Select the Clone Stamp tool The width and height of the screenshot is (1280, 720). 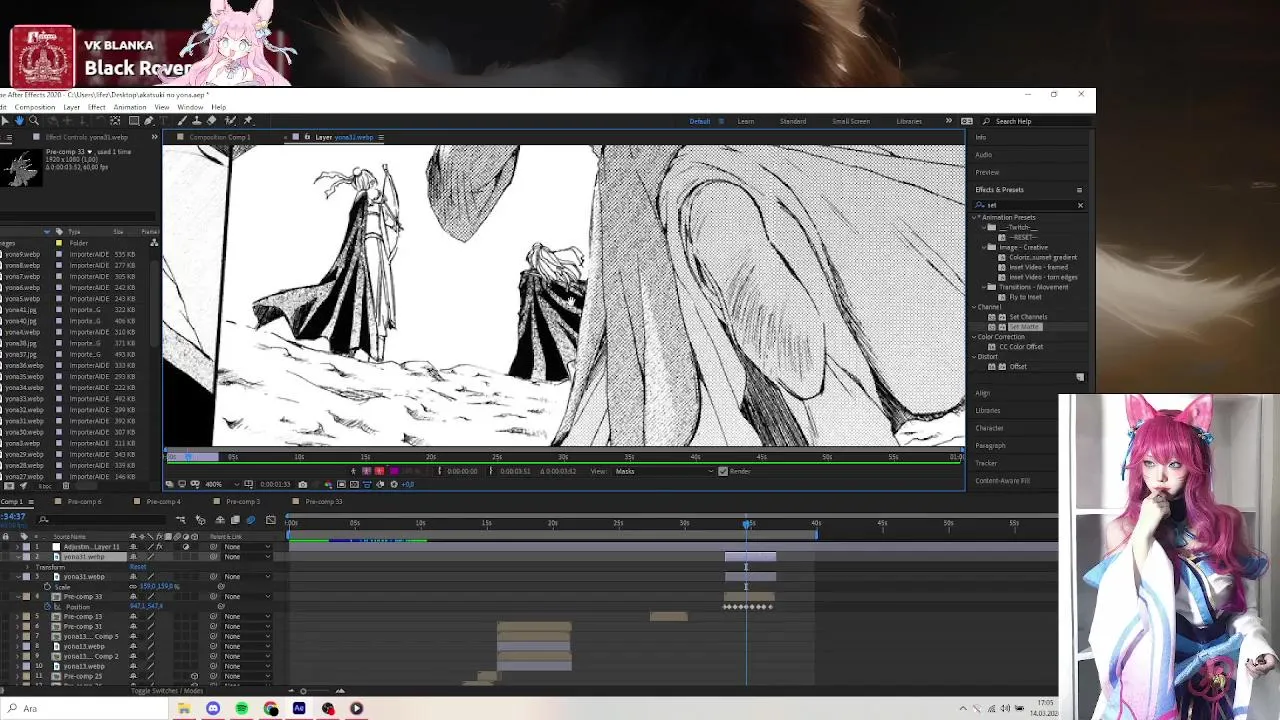click(x=196, y=121)
